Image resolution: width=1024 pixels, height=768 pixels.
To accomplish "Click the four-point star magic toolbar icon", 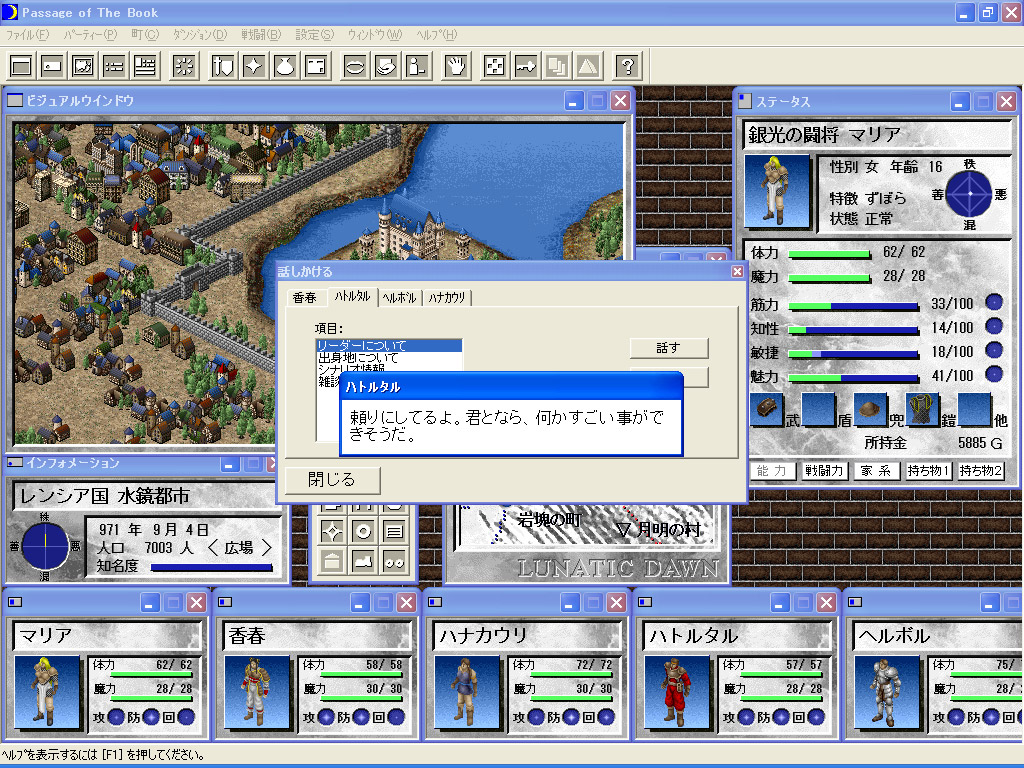I will click(253, 66).
